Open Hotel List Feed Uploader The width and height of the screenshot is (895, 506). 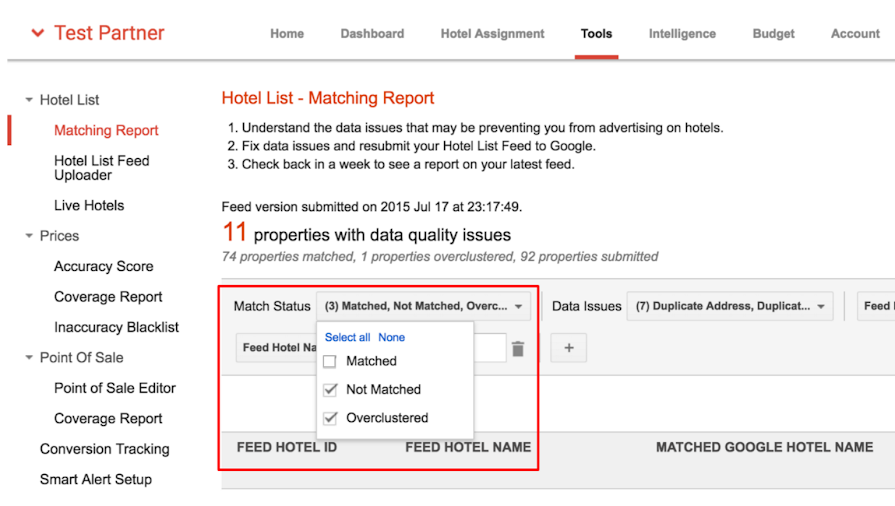[102, 168]
